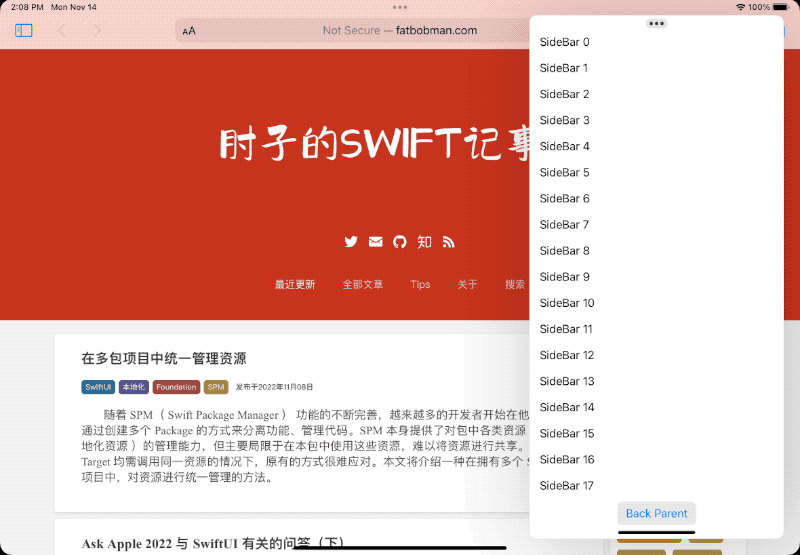Toggle the Safari sidebar button
800x555 pixels.
point(23,31)
